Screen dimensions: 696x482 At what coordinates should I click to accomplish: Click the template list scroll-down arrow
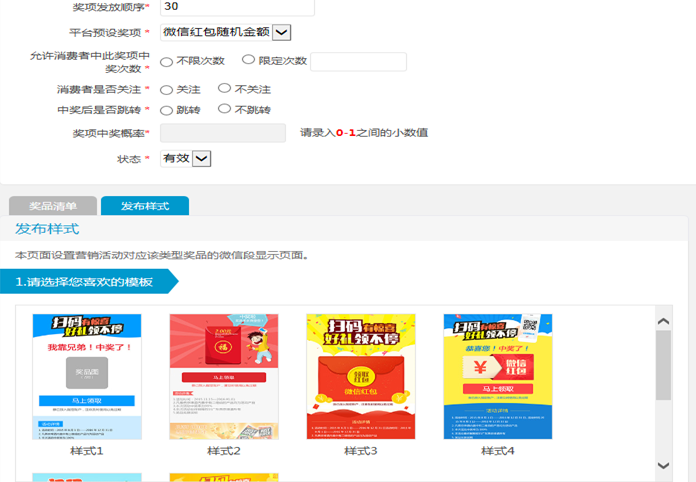point(663,465)
